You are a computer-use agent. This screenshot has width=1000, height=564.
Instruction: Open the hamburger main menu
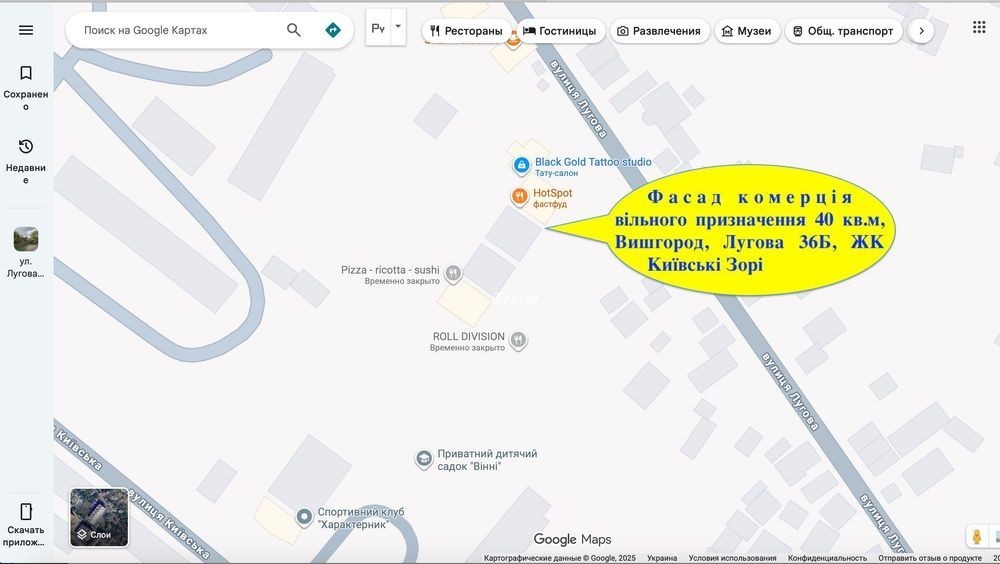pos(26,30)
